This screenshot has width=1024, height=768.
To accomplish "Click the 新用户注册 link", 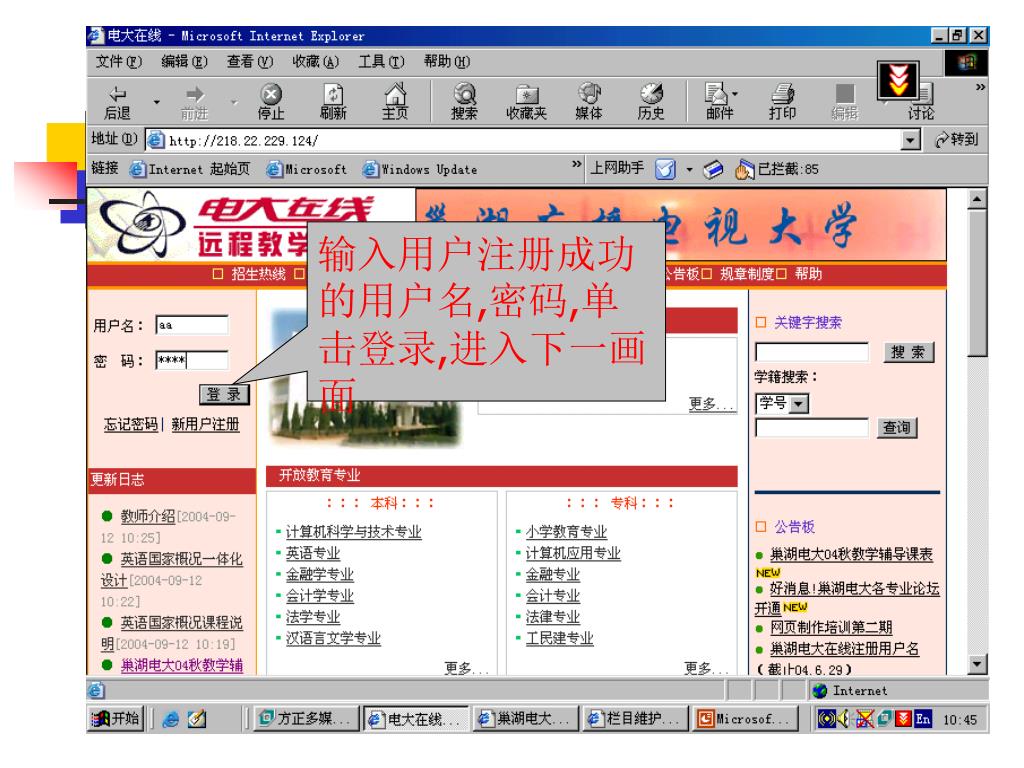I will (205, 424).
